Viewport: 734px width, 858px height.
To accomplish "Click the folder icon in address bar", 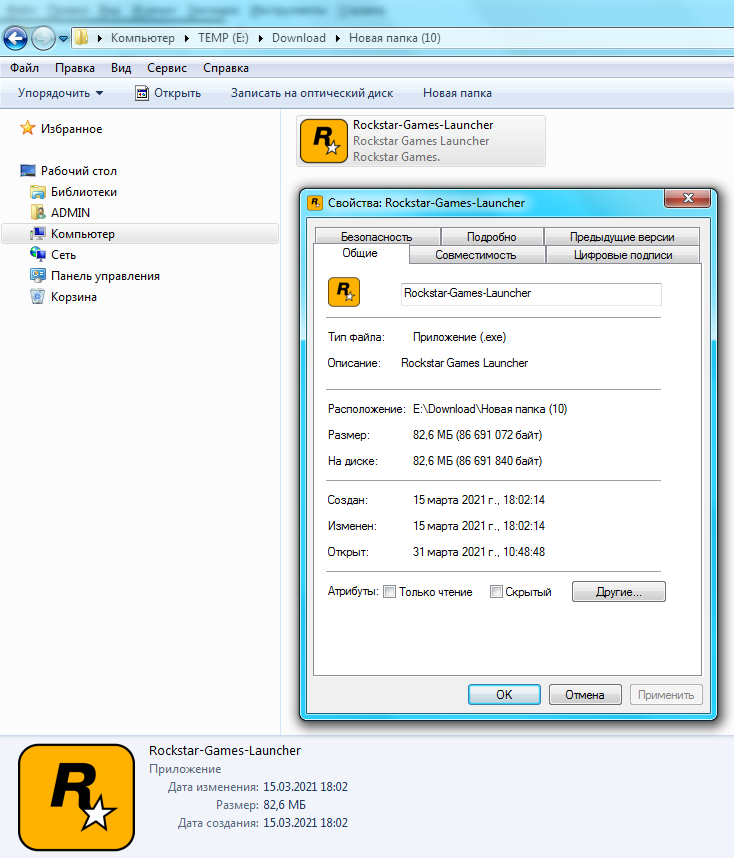I will [82, 38].
